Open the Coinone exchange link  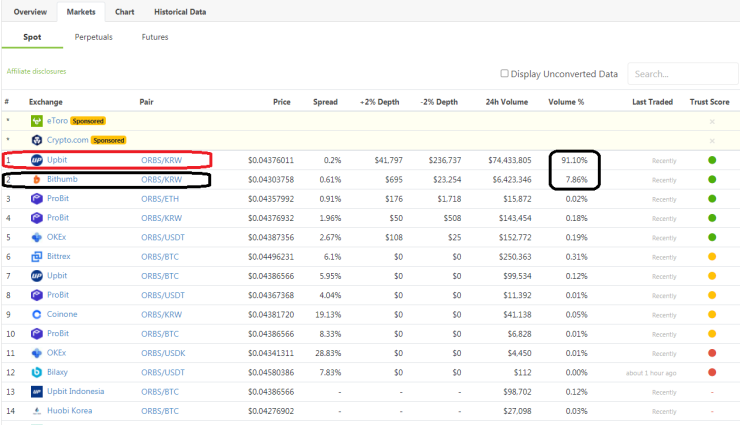coord(62,314)
